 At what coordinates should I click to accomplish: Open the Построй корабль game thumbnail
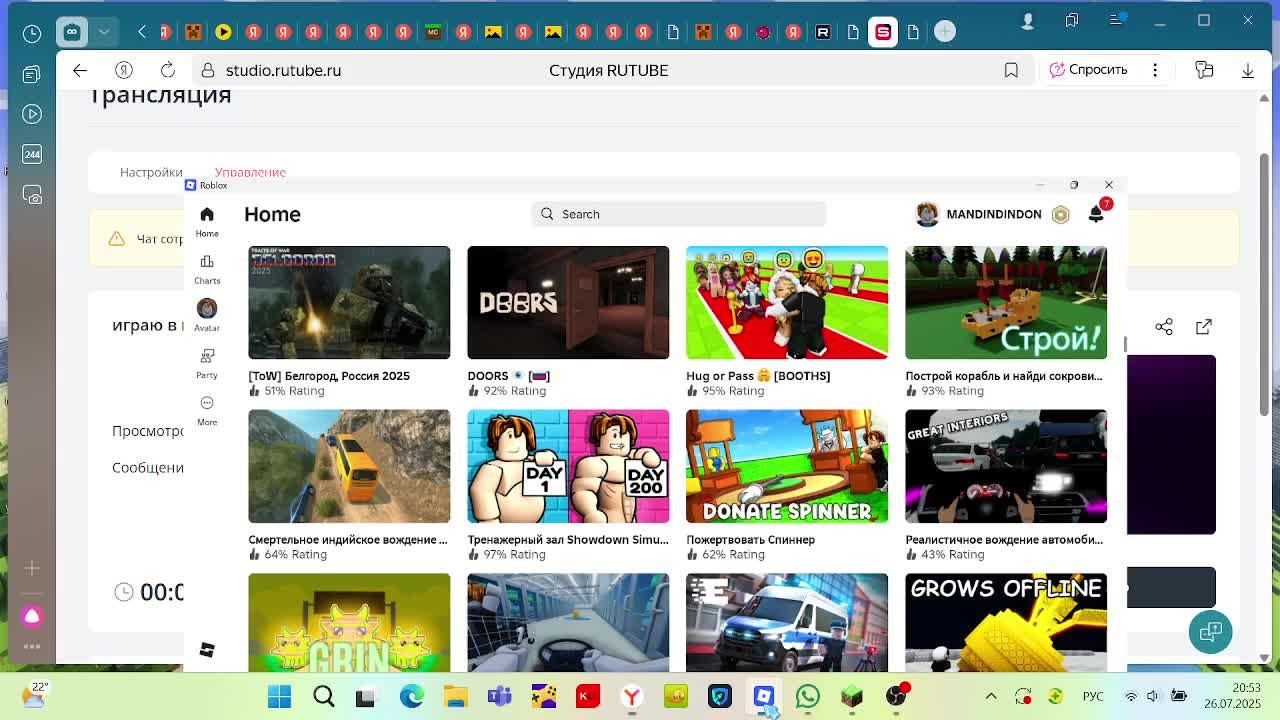1006,302
